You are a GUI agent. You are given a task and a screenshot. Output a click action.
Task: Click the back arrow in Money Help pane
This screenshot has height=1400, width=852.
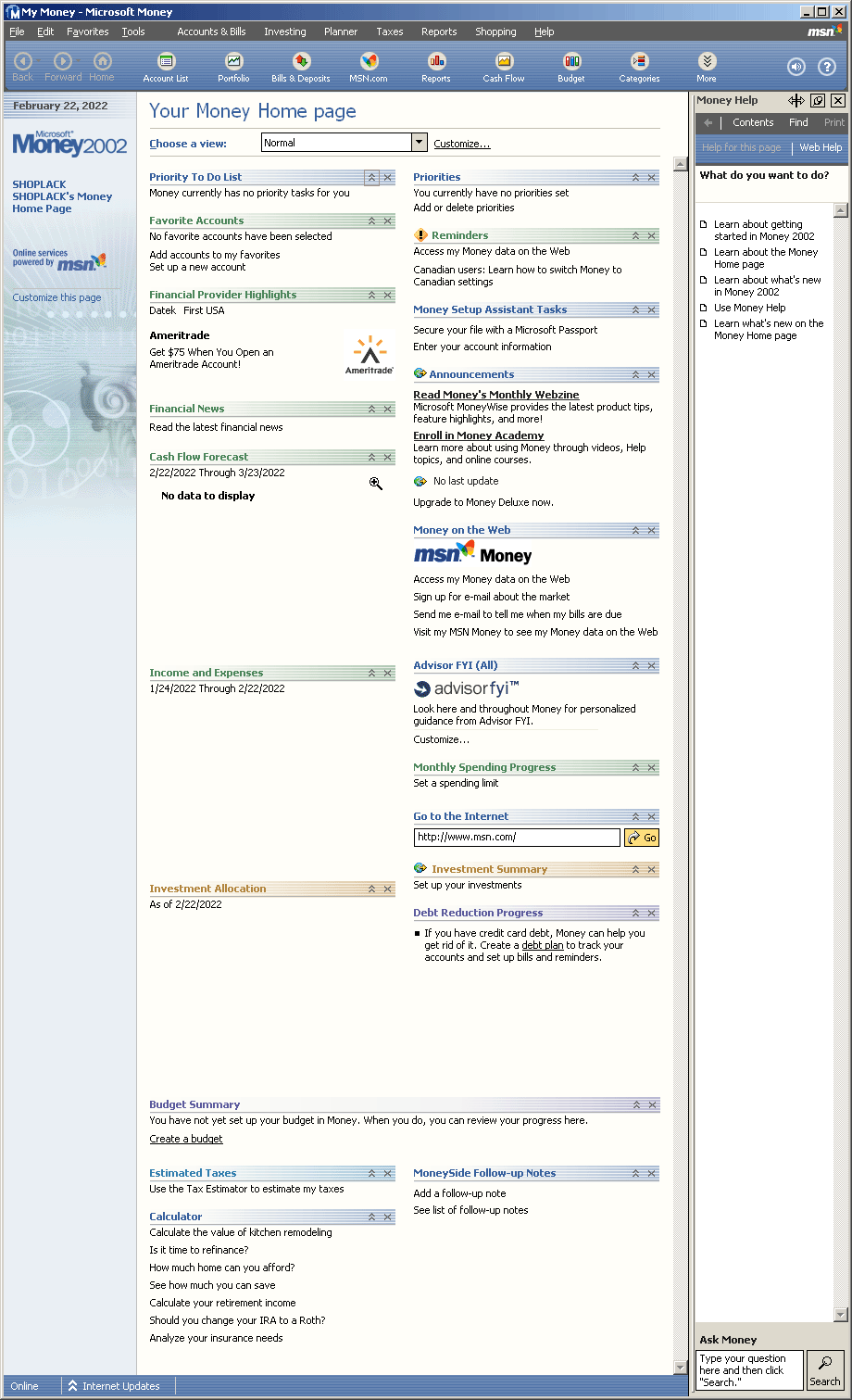coord(708,122)
